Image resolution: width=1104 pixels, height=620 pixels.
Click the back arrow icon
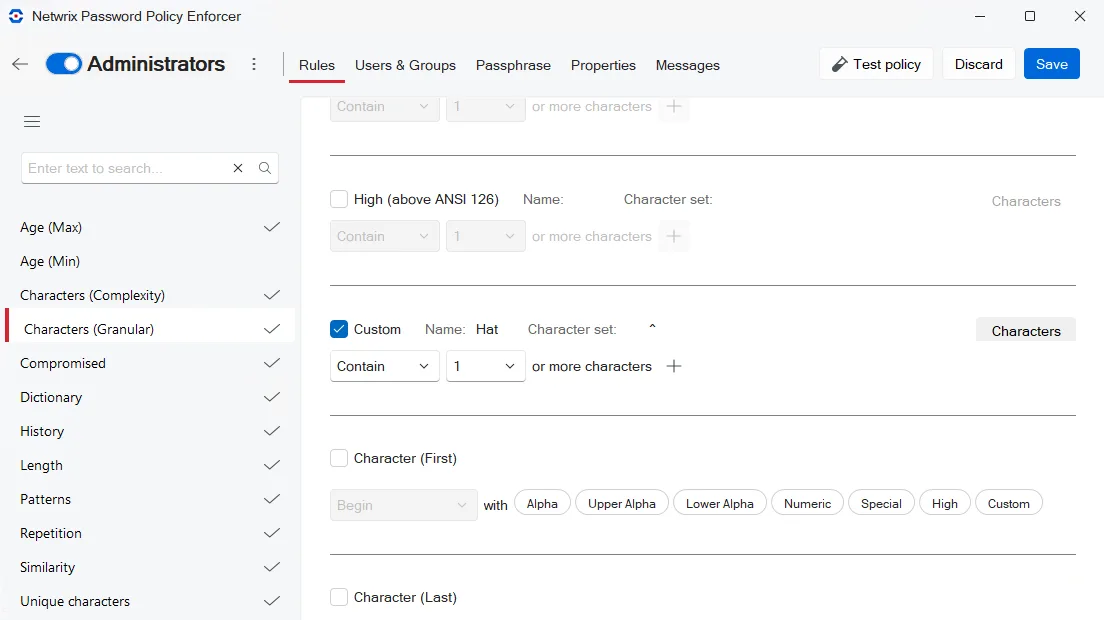(20, 64)
